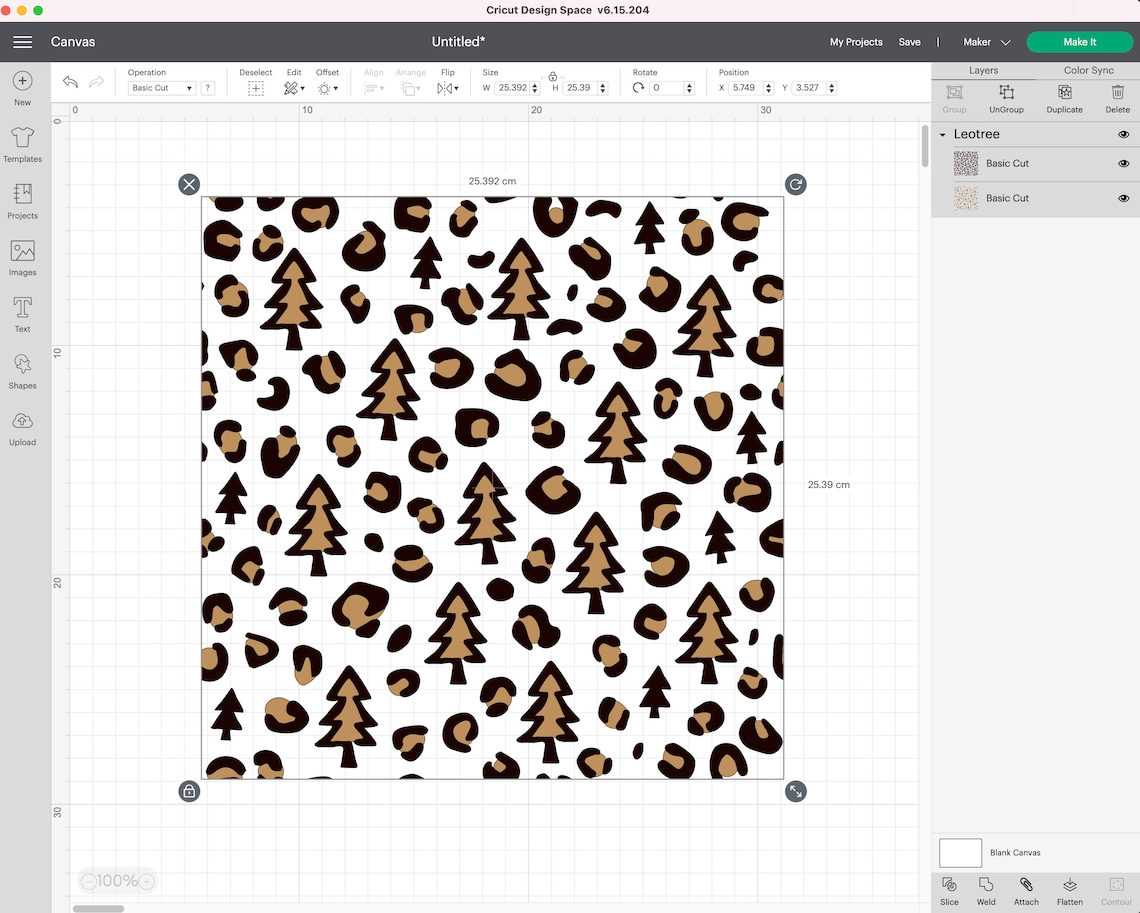Open the Images library
The height and width of the screenshot is (913, 1140).
(x=22, y=255)
